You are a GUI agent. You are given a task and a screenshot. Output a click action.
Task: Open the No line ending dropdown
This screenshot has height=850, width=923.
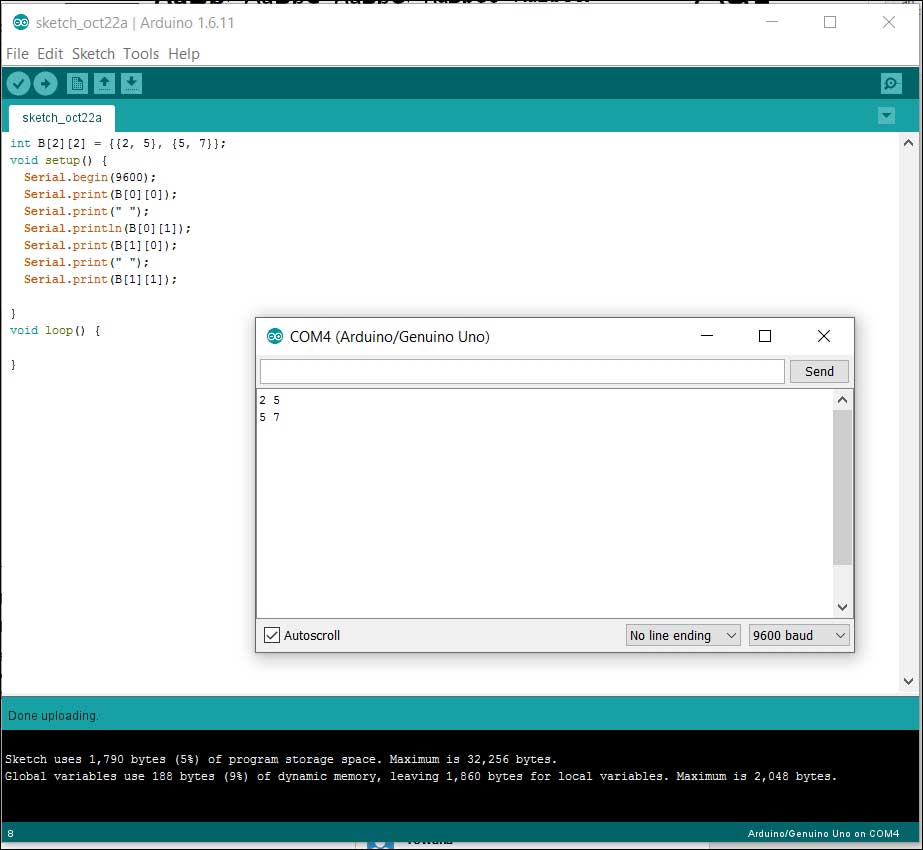click(683, 635)
